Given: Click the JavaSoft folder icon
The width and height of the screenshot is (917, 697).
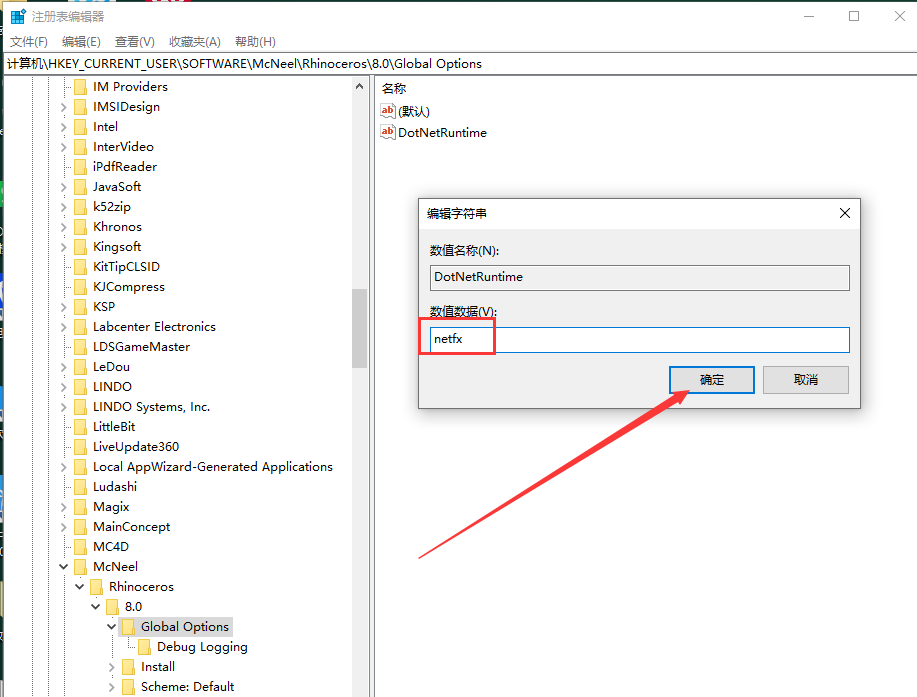Looking at the screenshot, I should click(81, 187).
